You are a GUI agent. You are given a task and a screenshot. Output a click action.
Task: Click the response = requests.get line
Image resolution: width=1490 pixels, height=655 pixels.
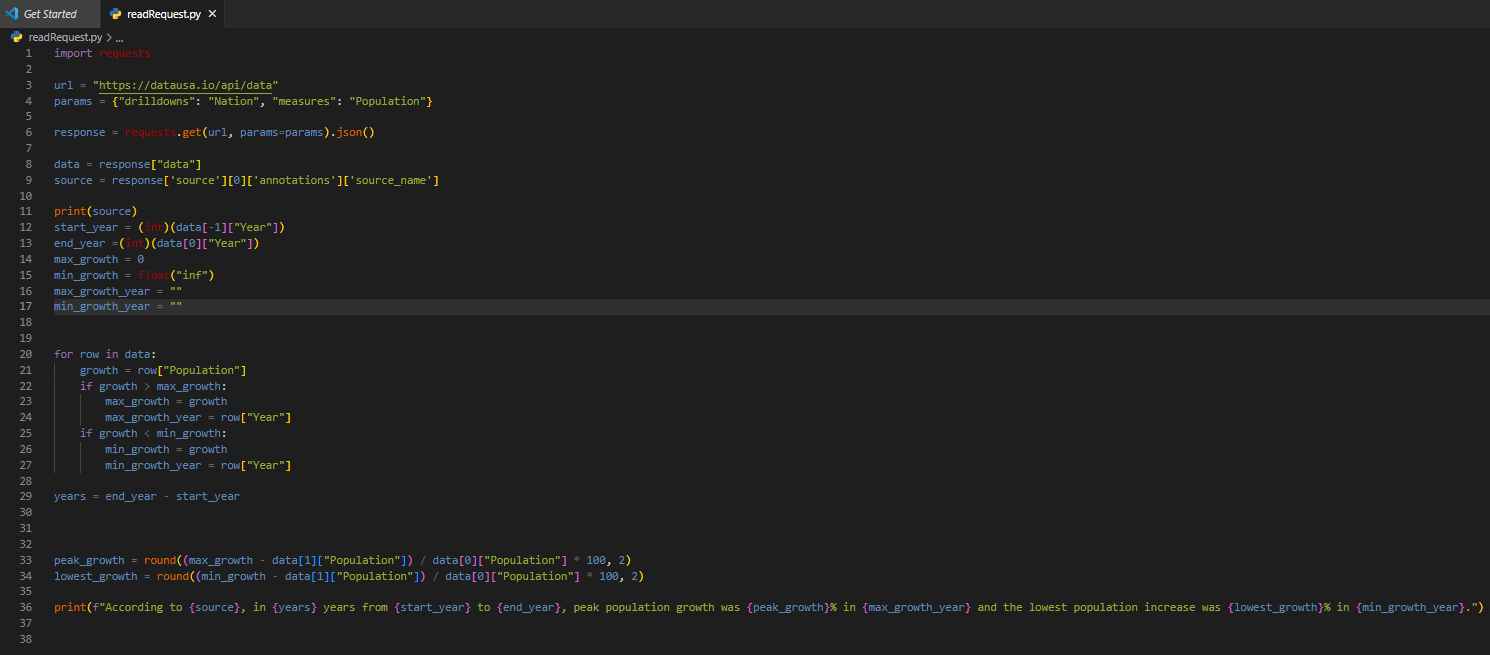point(214,132)
